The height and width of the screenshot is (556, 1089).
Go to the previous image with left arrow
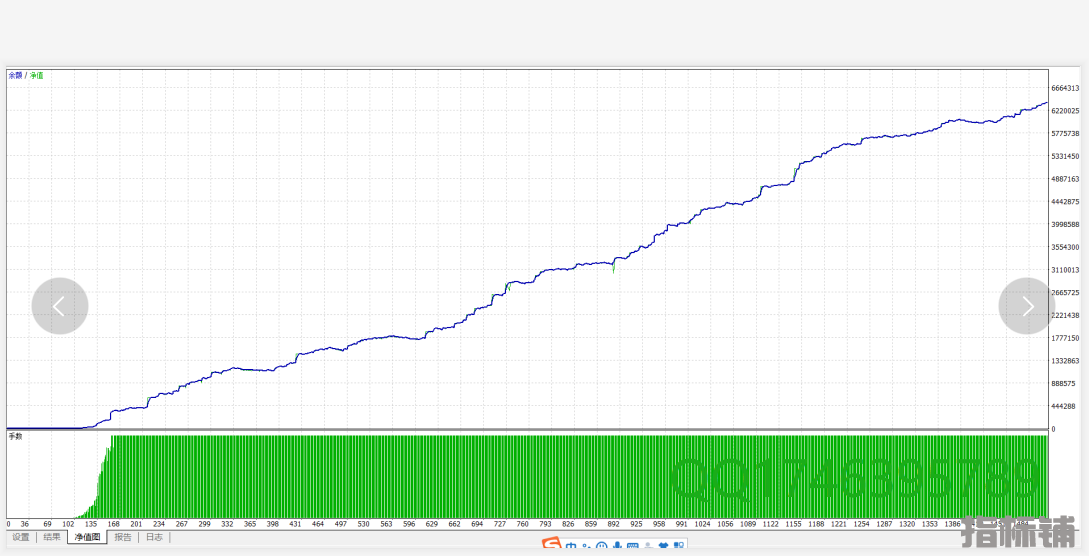pyautogui.click(x=60, y=306)
